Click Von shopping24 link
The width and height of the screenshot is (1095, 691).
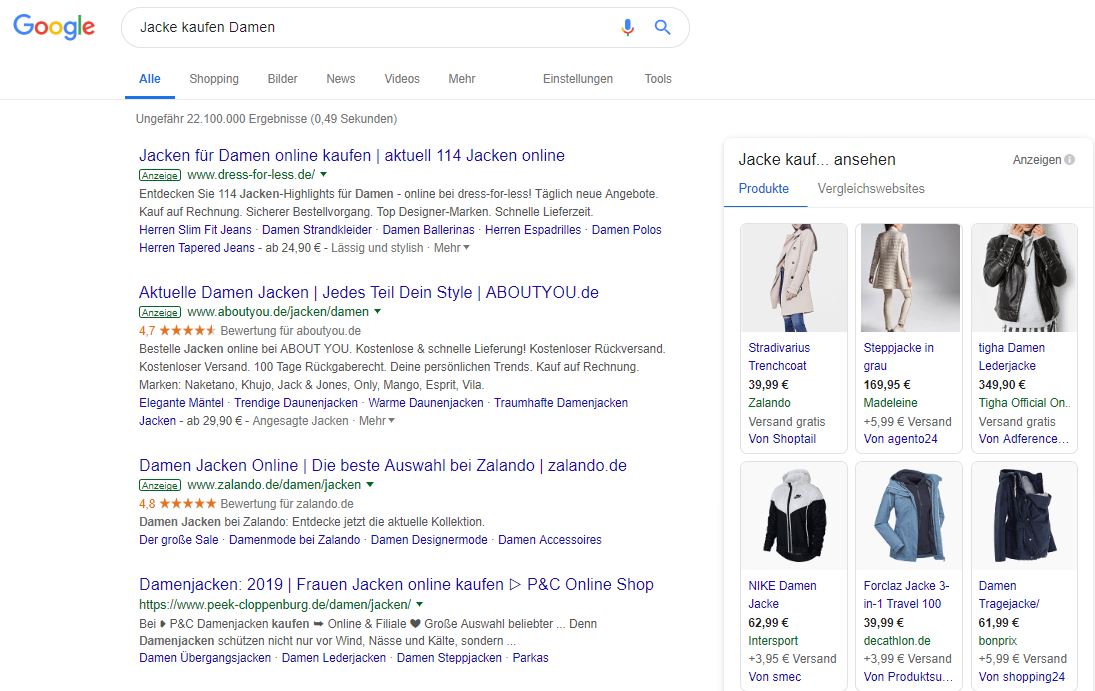click(x=1022, y=677)
